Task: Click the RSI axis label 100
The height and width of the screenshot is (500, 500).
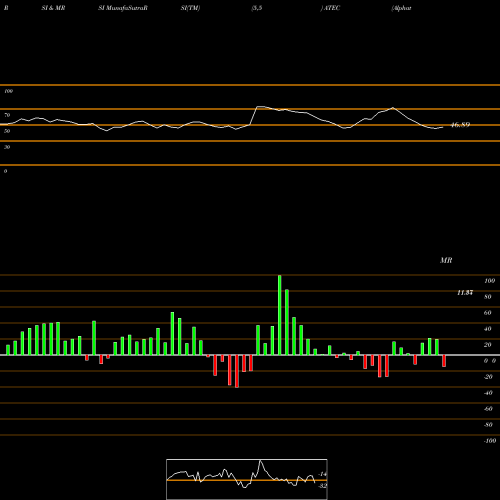Action: [8, 91]
